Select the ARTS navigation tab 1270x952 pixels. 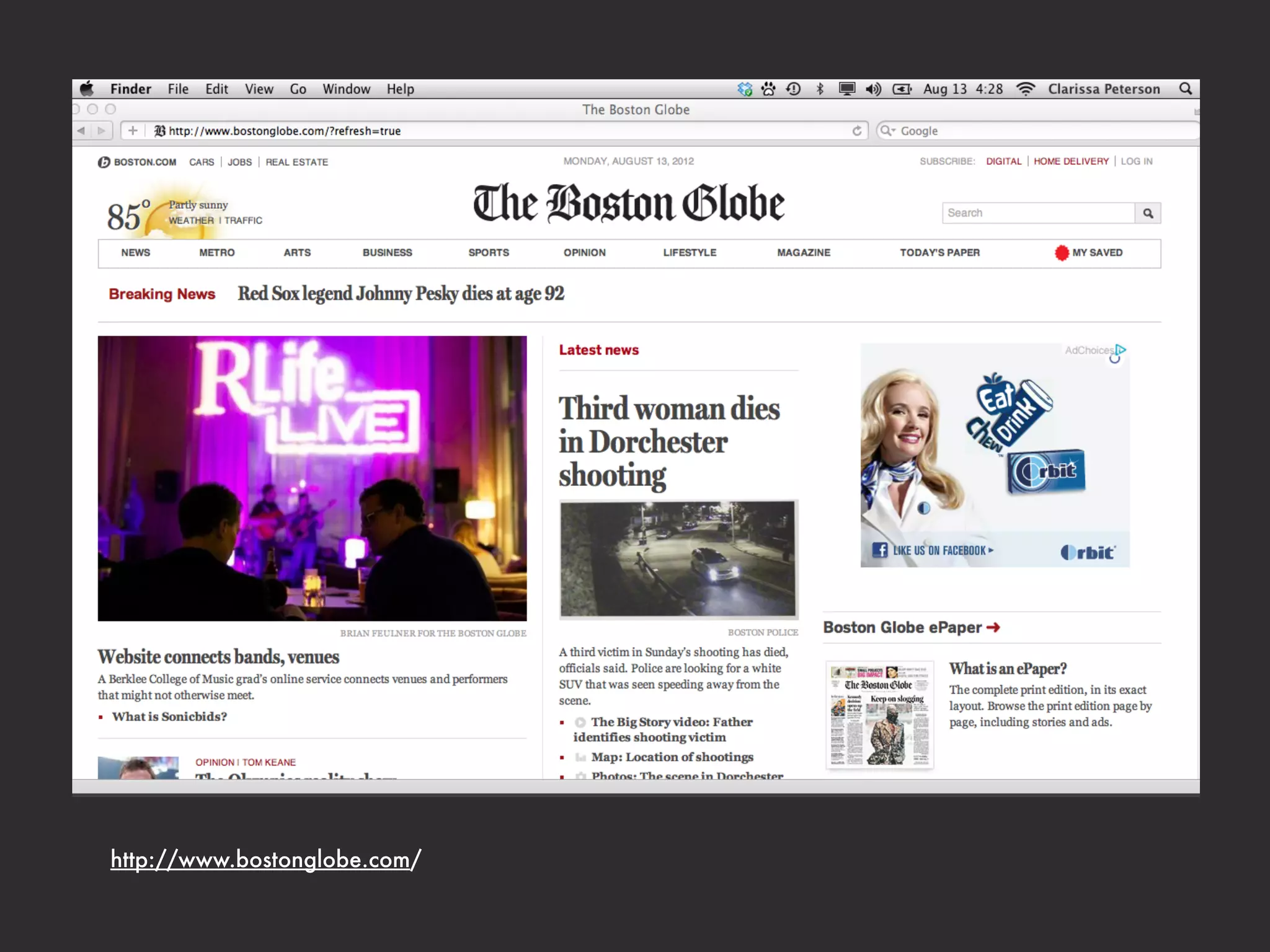pyautogui.click(x=298, y=253)
